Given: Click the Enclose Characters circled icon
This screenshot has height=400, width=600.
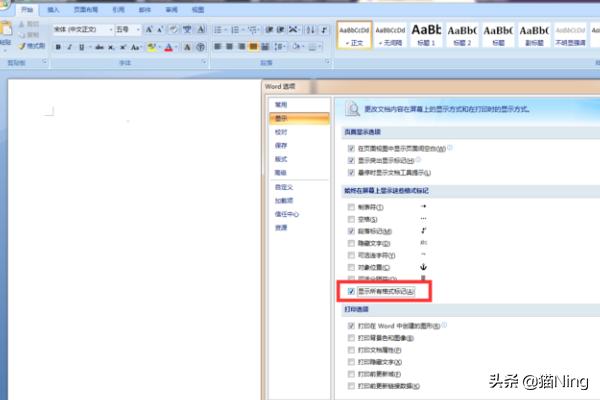Looking at the screenshot, I should 201,47.
